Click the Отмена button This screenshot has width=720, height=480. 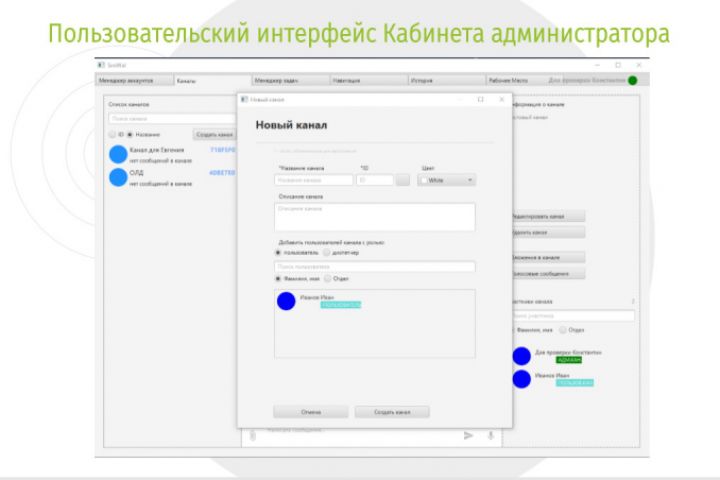click(311, 412)
